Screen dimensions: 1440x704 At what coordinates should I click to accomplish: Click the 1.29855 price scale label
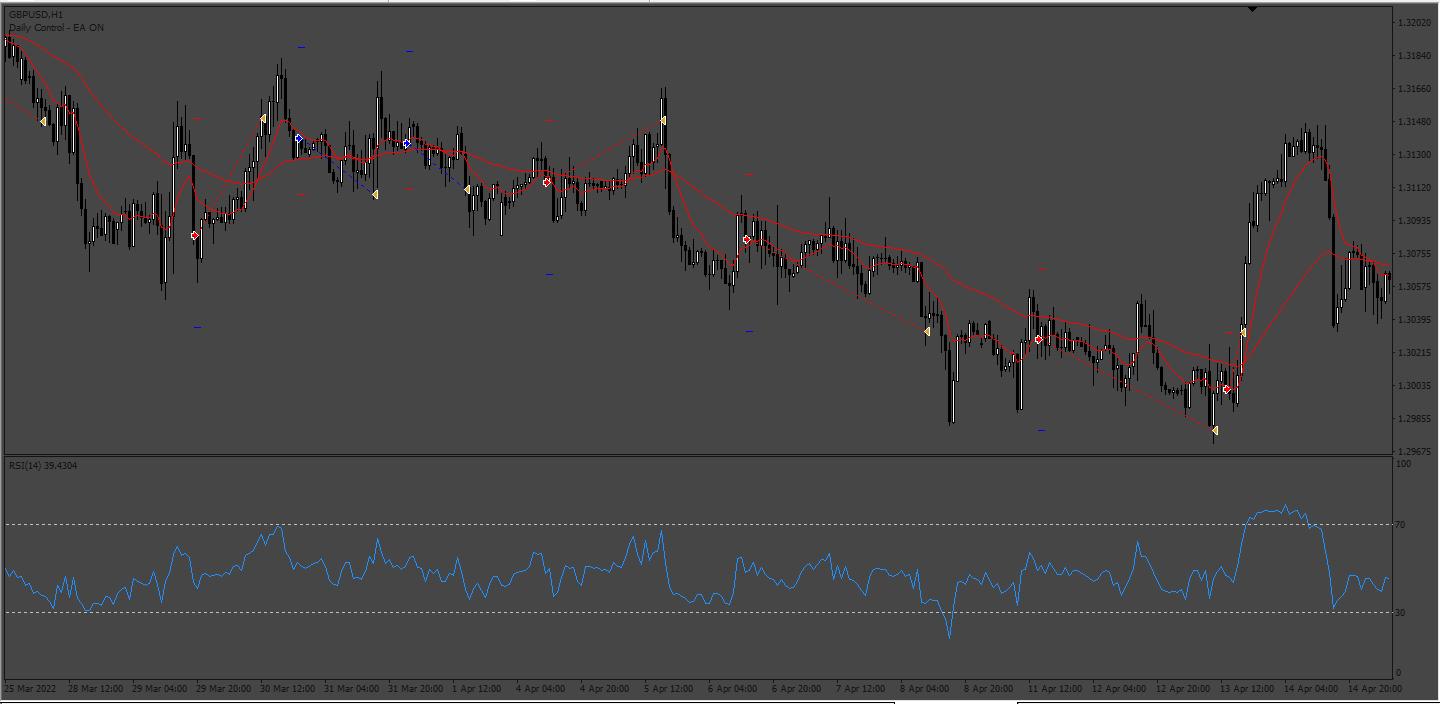coord(1416,419)
